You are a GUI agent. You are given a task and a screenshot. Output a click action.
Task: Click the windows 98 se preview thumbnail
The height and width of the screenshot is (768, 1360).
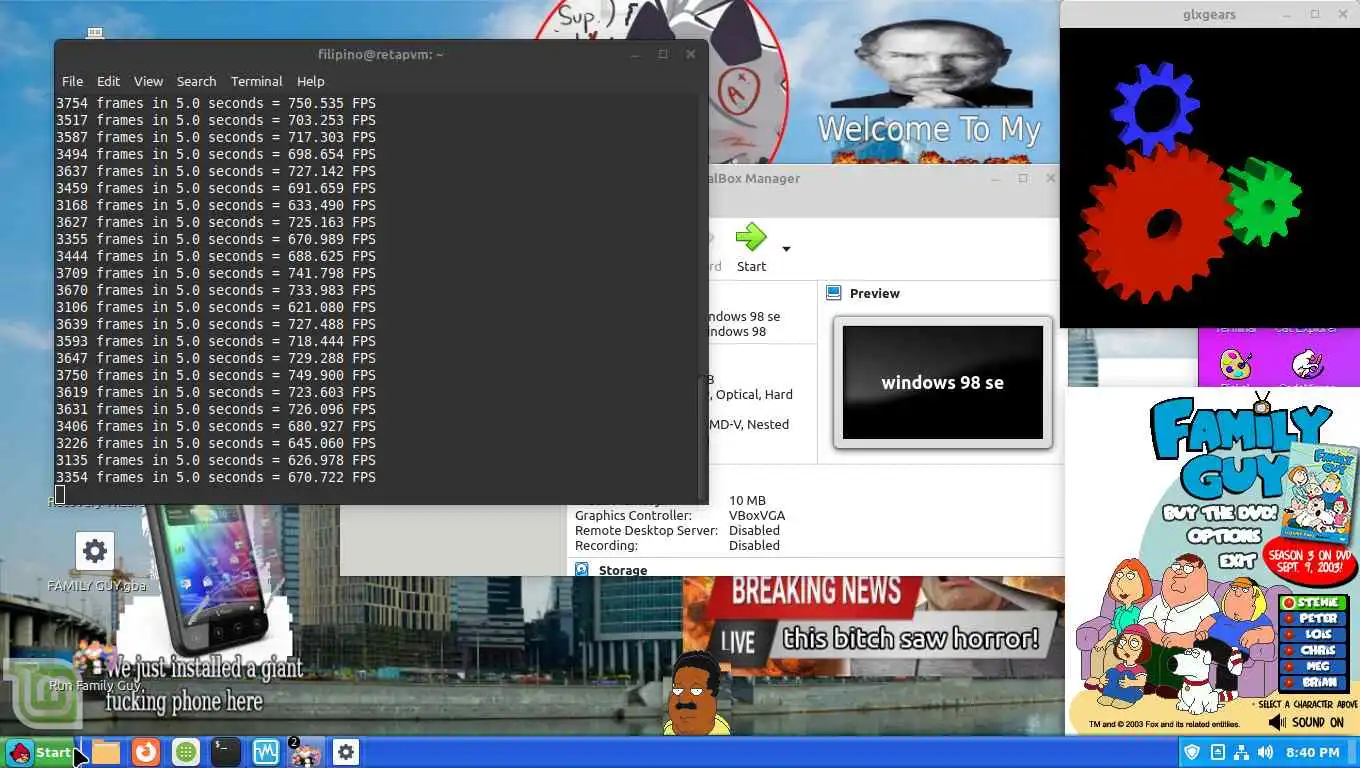click(942, 382)
